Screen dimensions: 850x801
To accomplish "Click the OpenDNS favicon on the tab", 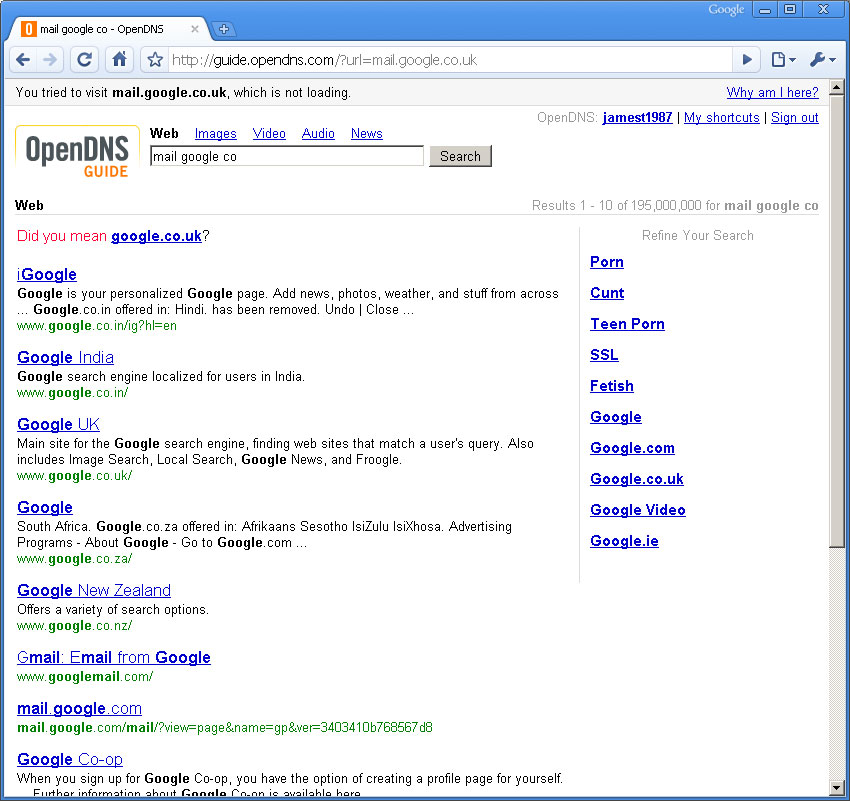I will [x=28, y=29].
